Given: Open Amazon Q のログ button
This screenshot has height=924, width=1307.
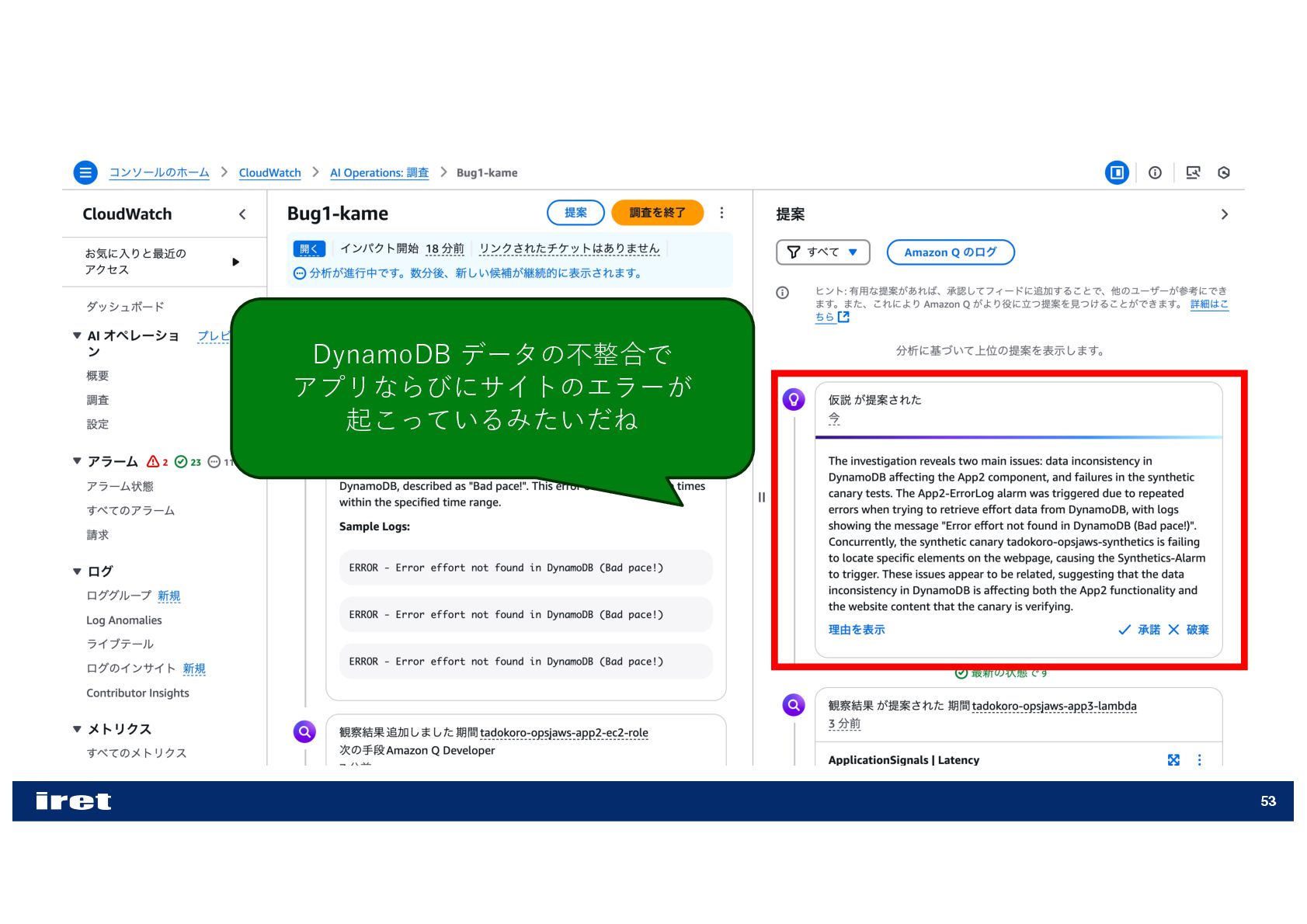Looking at the screenshot, I should tap(951, 252).
